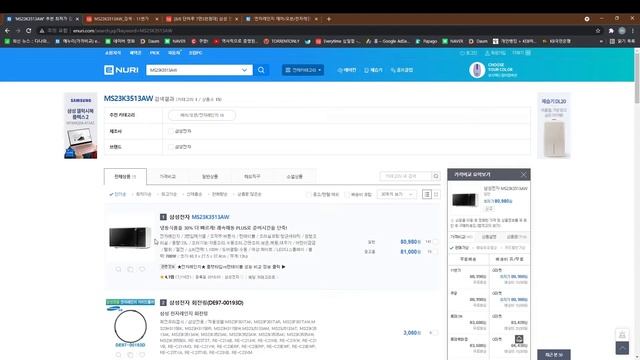This screenshot has height=360, width=640.
Task: Open the Twitter bookmark icon
Action: [x=307, y=41]
